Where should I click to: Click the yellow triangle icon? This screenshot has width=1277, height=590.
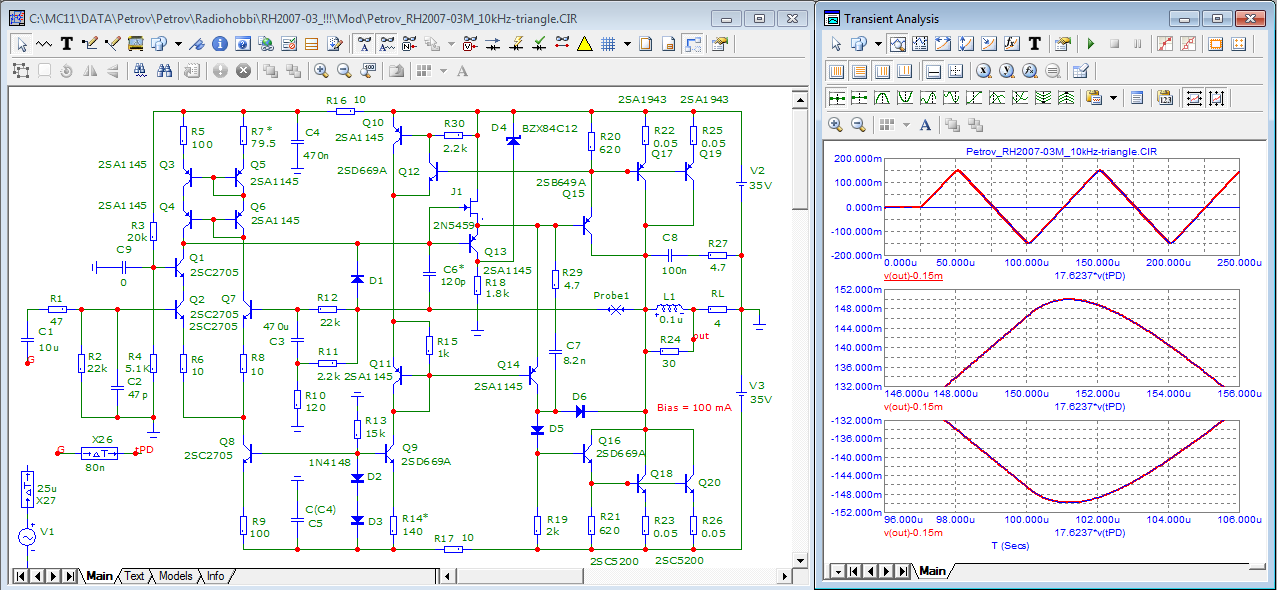click(585, 44)
